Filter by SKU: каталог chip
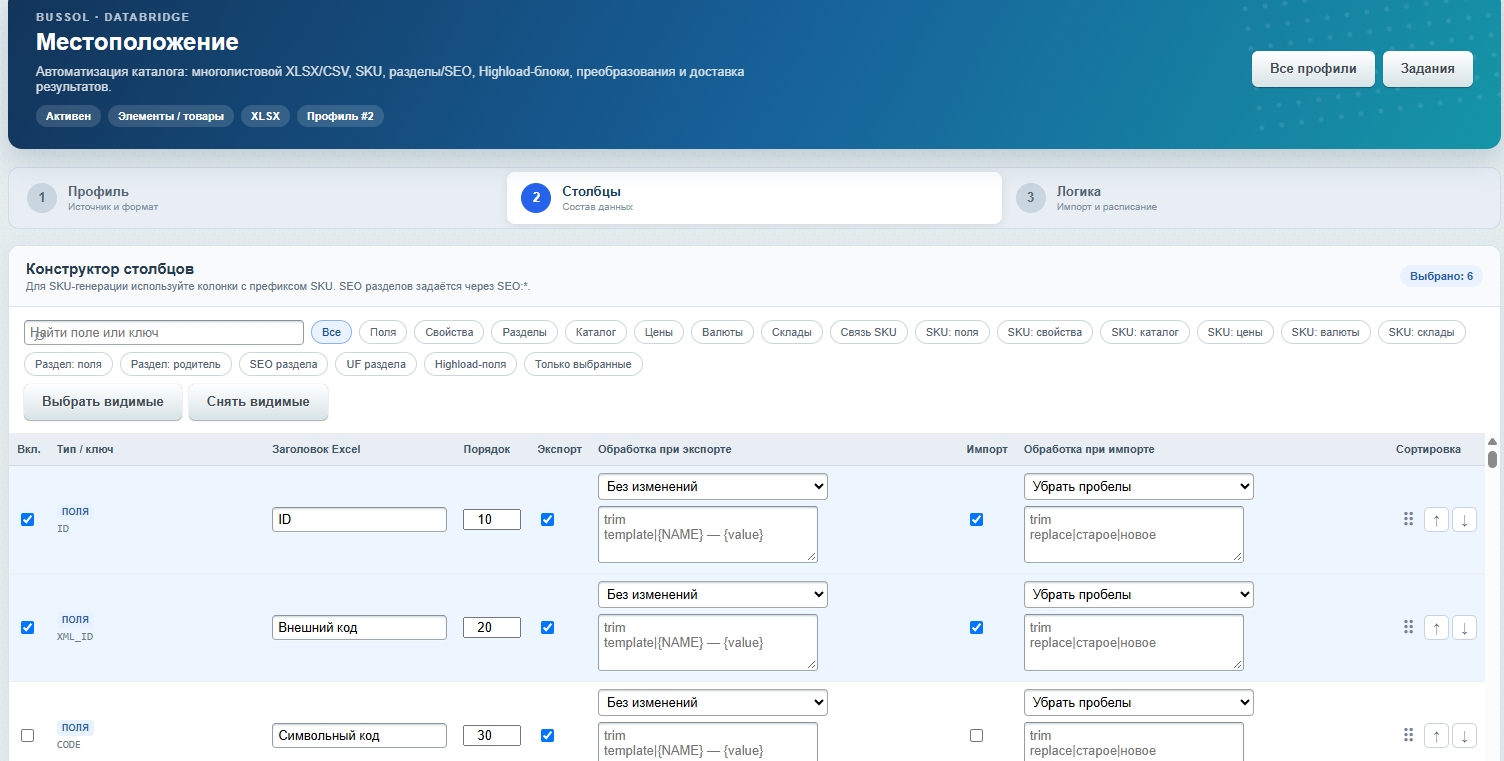1504x761 pixels. point(1145,332)
